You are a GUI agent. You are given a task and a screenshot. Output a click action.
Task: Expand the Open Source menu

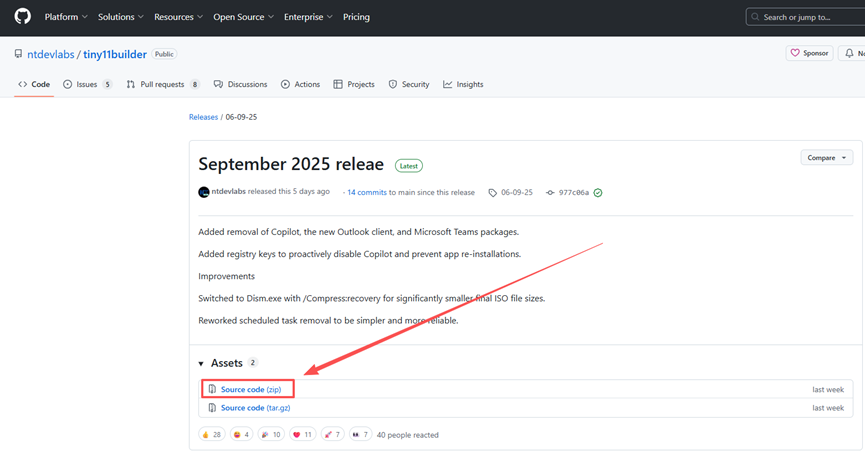pos(243,17)
